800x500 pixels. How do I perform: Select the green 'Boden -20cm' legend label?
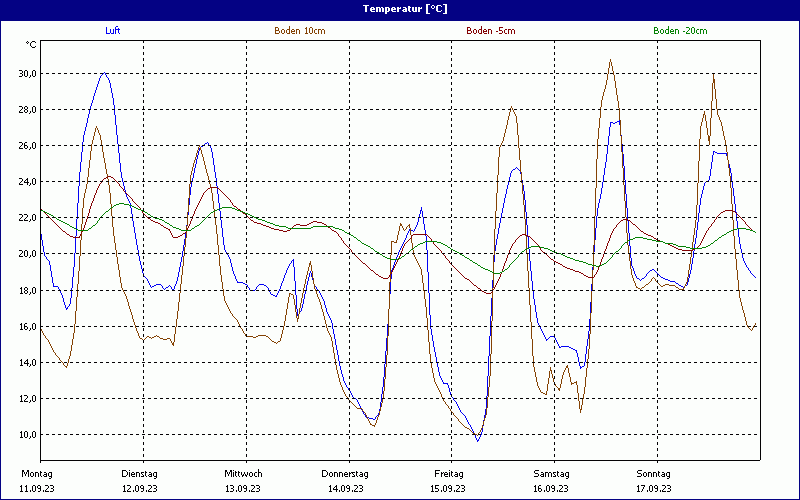[x=680, y=31]
